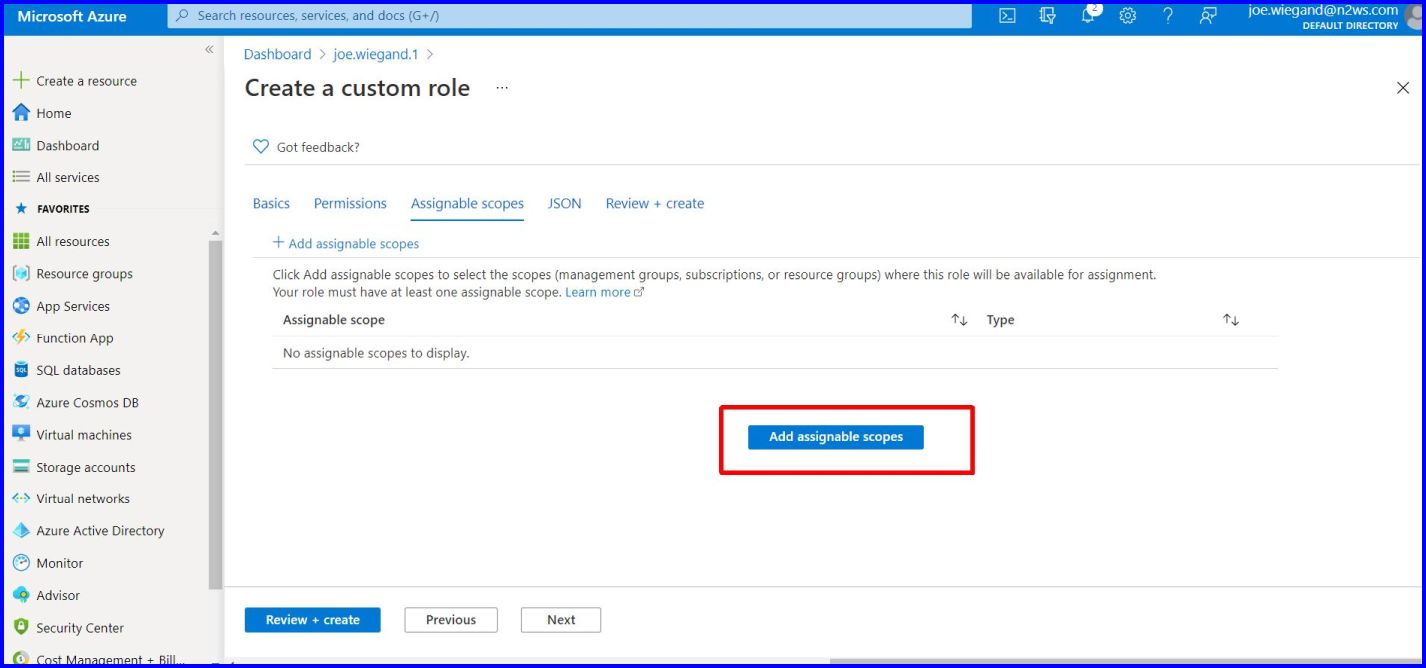Switch to the Review + create tab
The image size is (1426, 668).
tap(655, 203)
